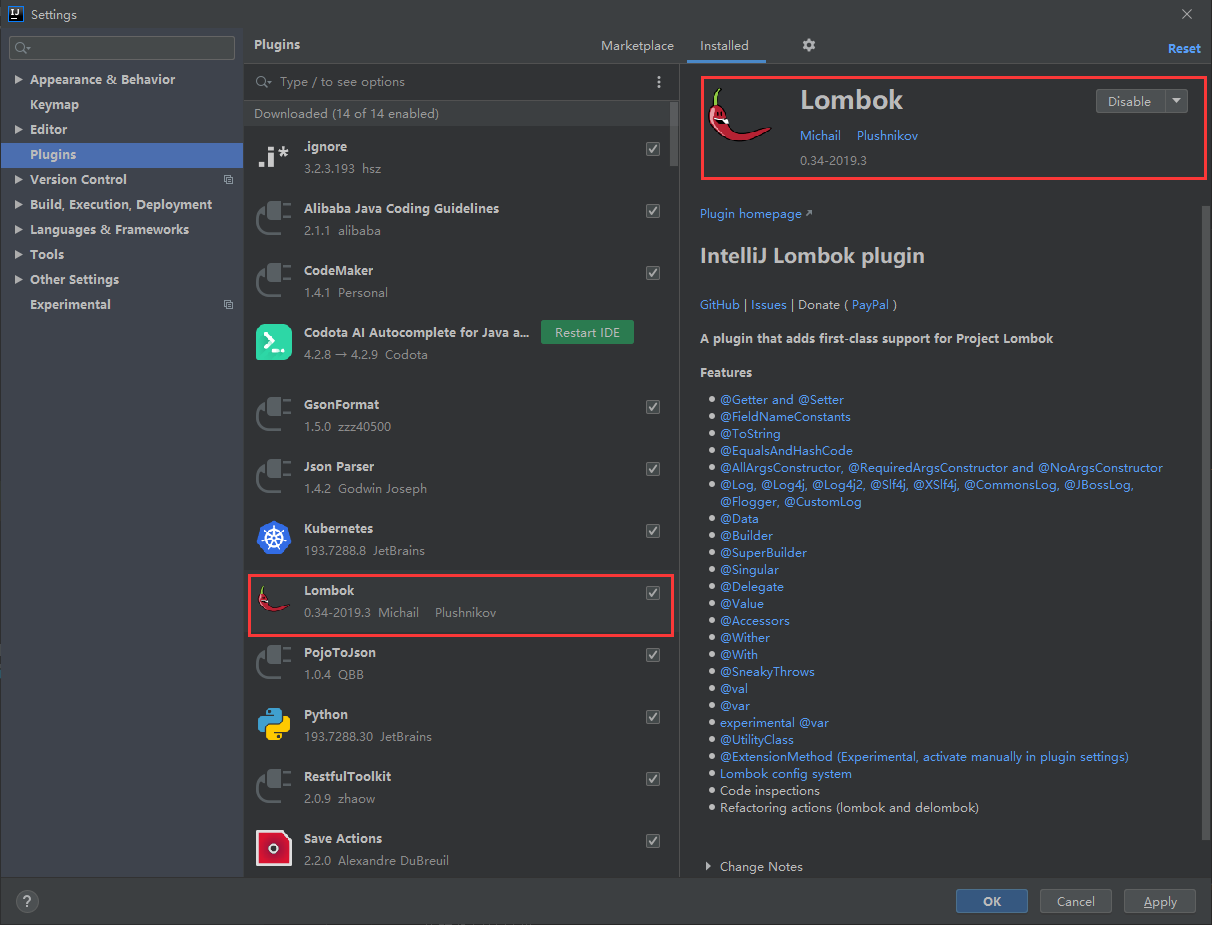Open the plugins gear settings menu
1212x925 pixels.
(809, 45)
